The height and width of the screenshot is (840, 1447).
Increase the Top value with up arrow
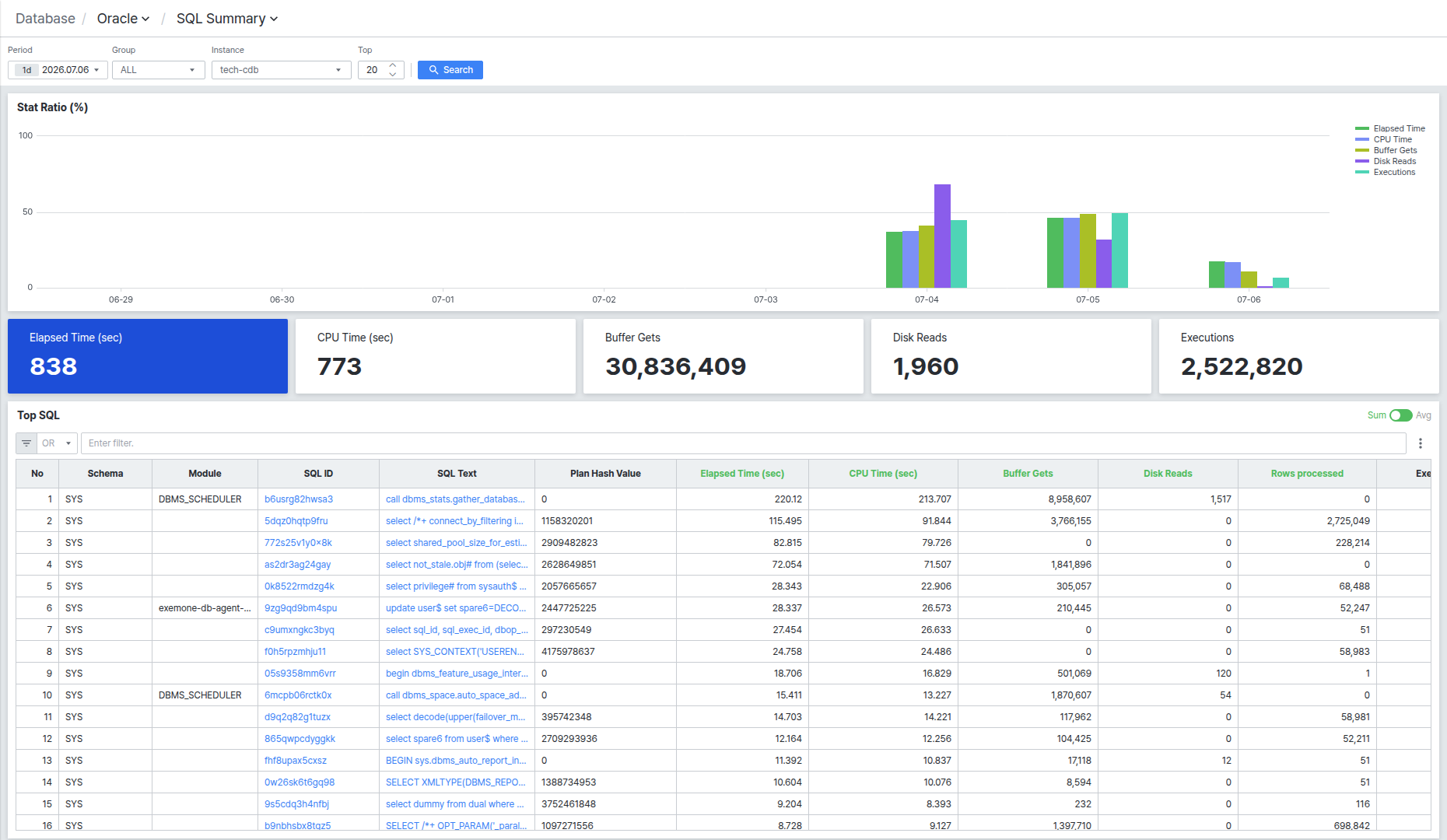tap(393, 65)
